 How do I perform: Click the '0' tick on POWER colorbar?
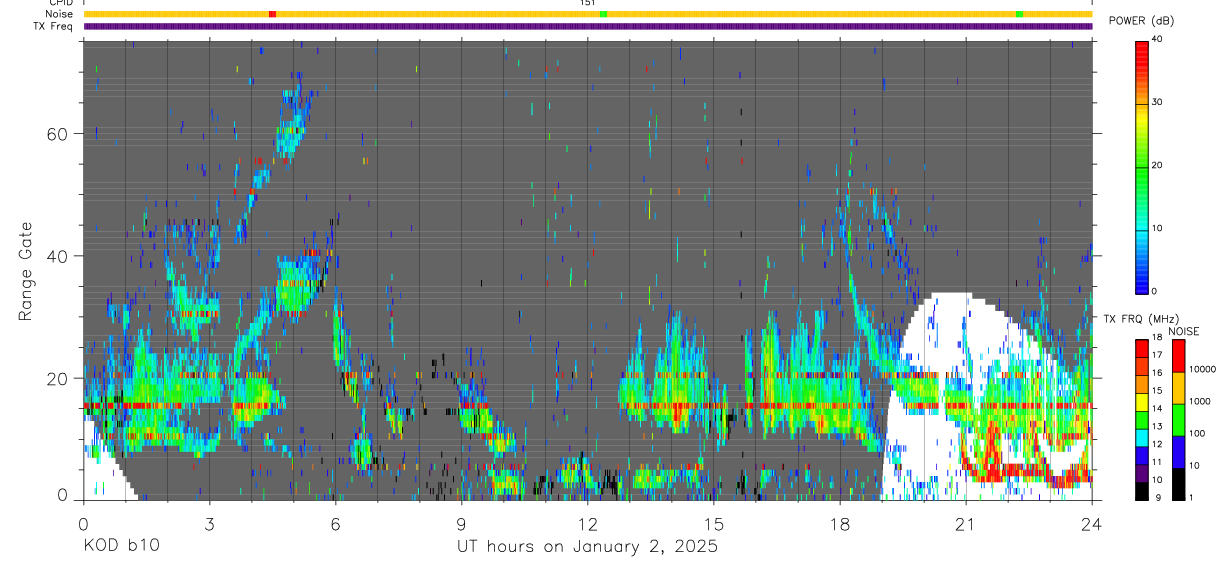tap(1155, 291)
